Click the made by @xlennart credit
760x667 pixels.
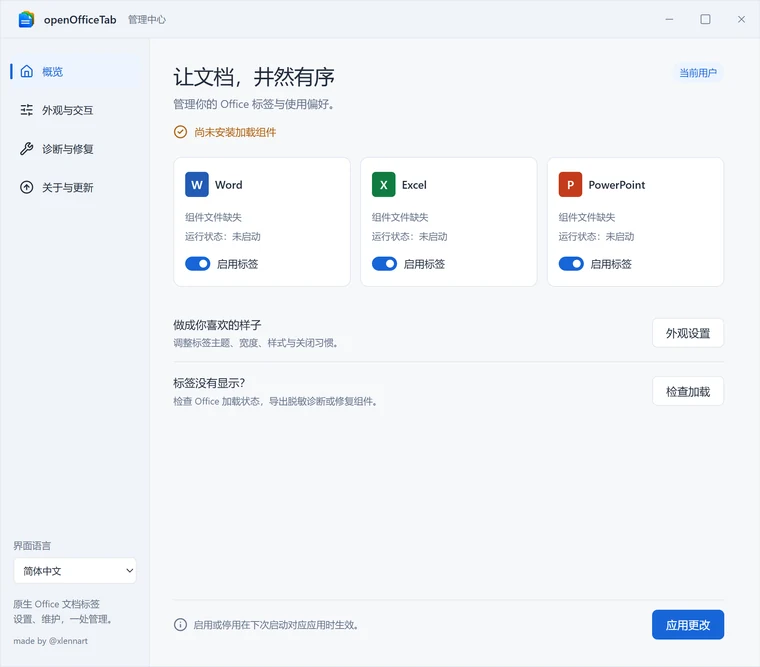point(50,641)
